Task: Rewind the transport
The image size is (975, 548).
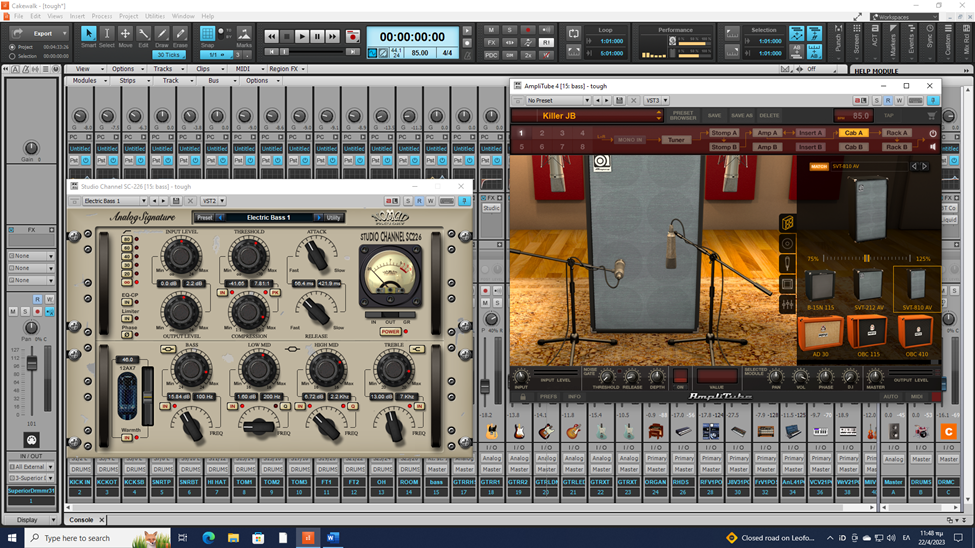Action: pyautogui.click(x=272, y=37)
